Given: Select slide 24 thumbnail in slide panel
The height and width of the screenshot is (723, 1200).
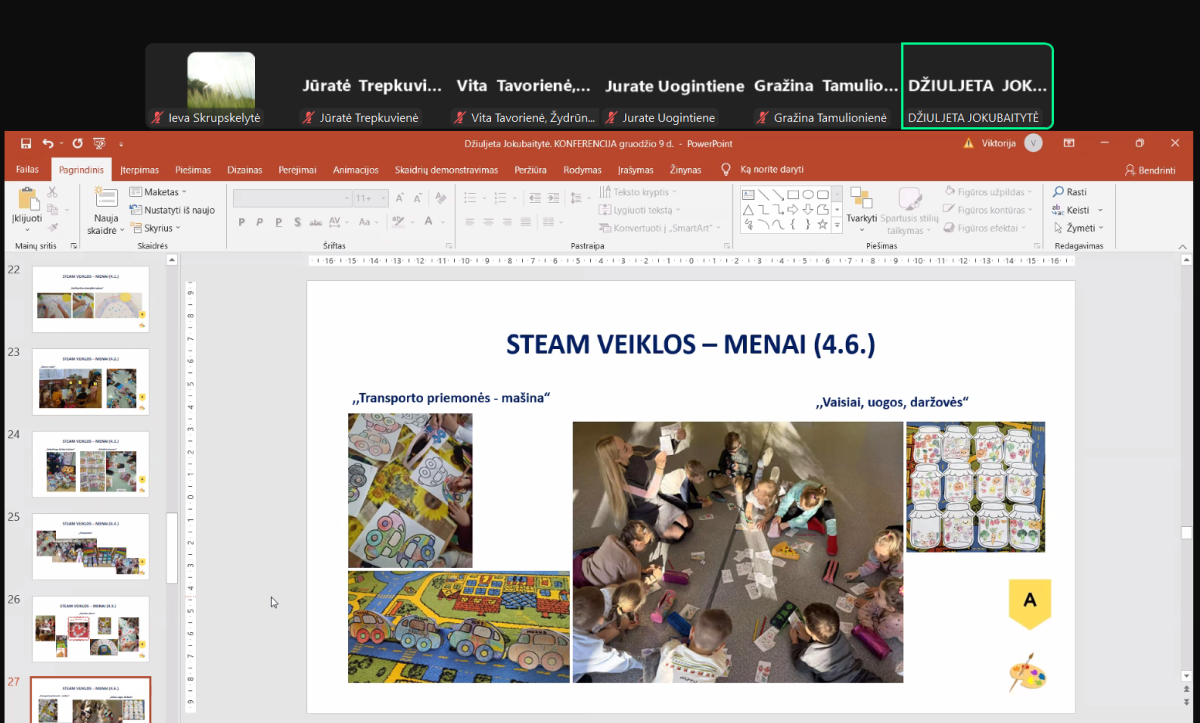Looking at the screenshot, I should [91, 464].
